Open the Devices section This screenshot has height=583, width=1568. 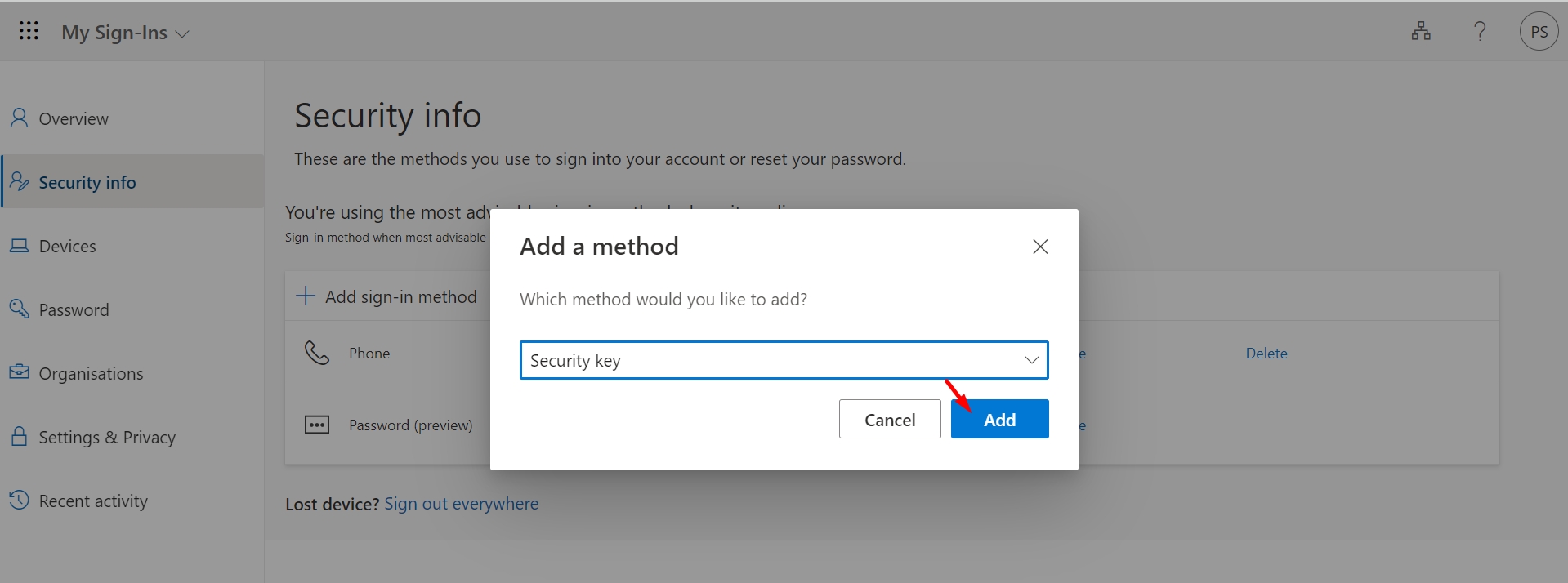click(x=67, y=247)
